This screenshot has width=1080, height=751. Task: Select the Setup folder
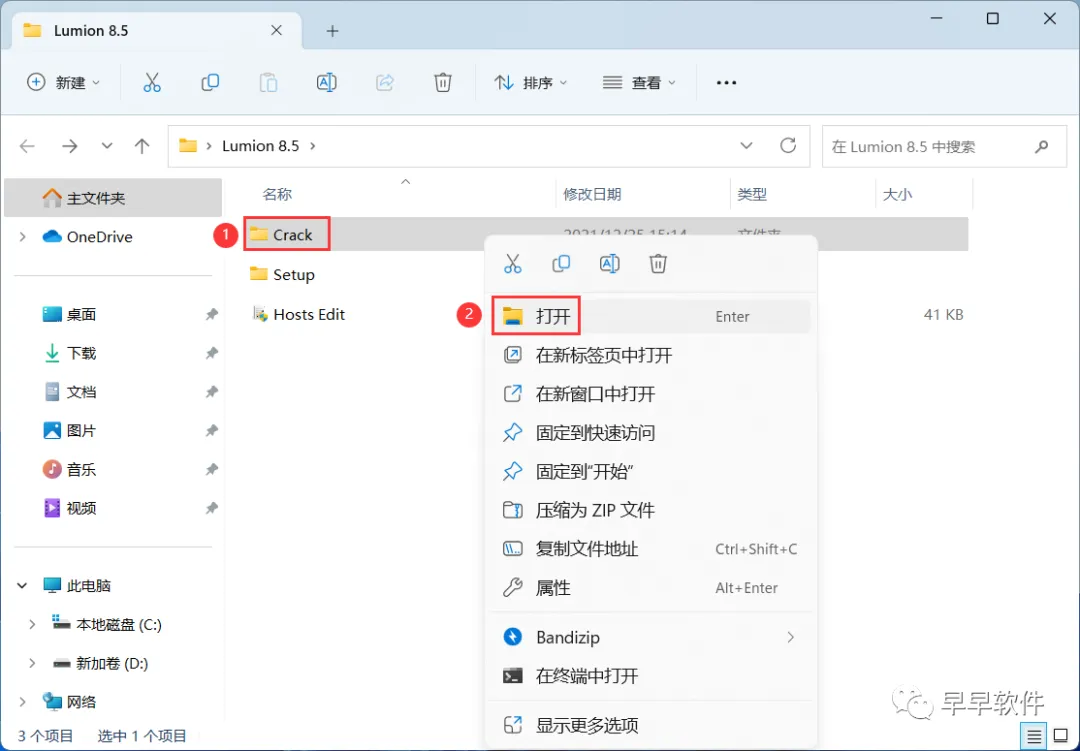(x=282, y=275)
